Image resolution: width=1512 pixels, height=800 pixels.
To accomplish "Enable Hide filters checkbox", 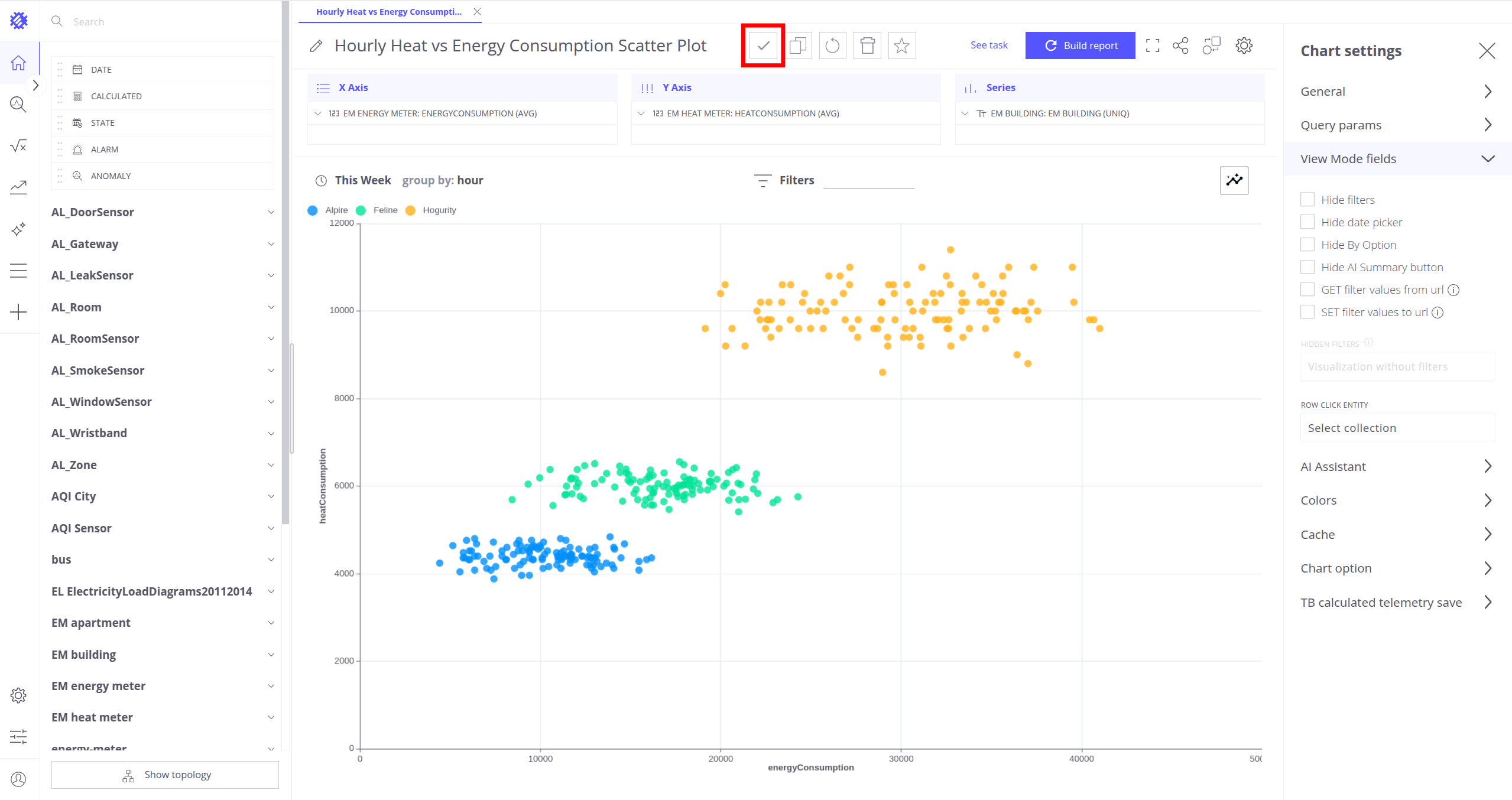I will point(1307,200).
